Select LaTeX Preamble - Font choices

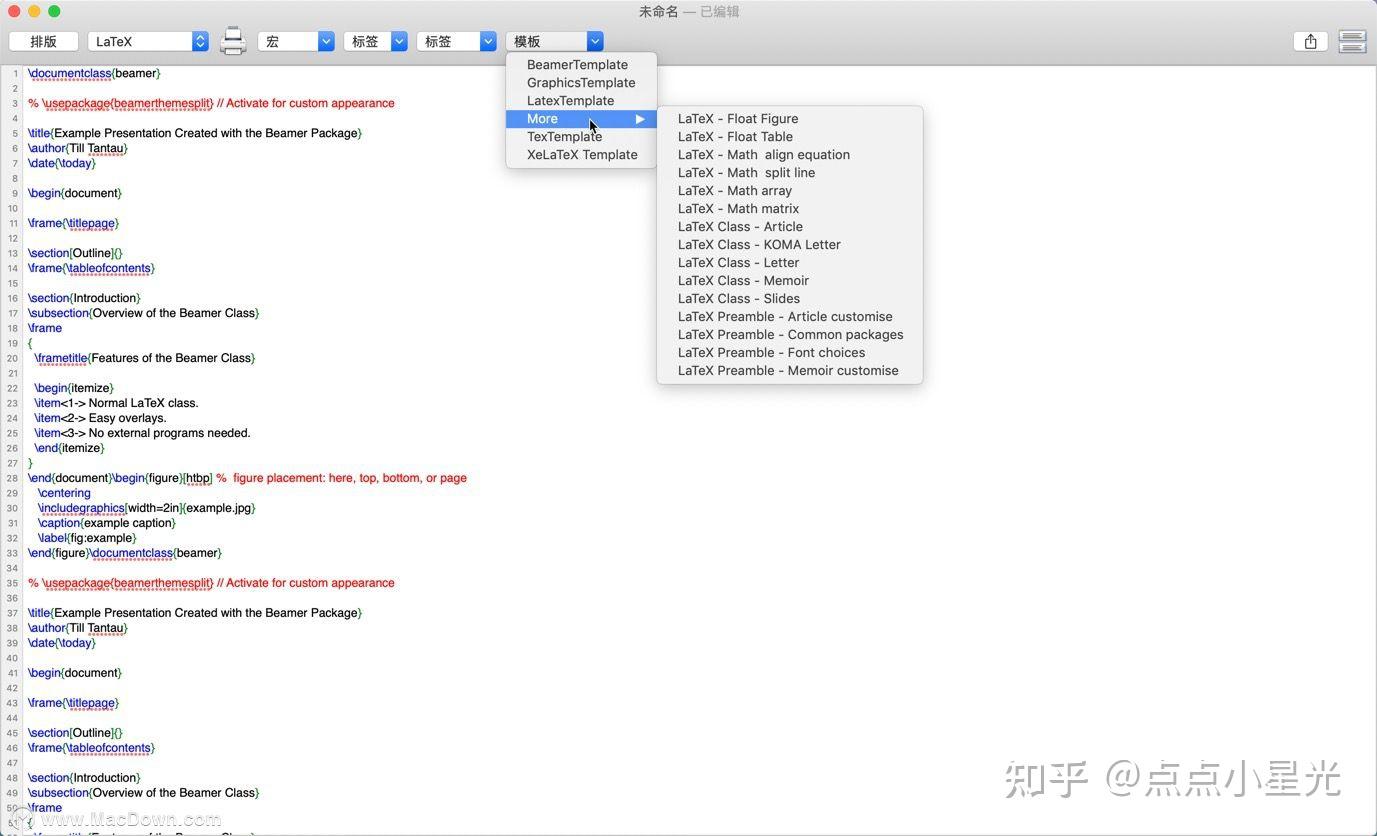click(789, 353)
